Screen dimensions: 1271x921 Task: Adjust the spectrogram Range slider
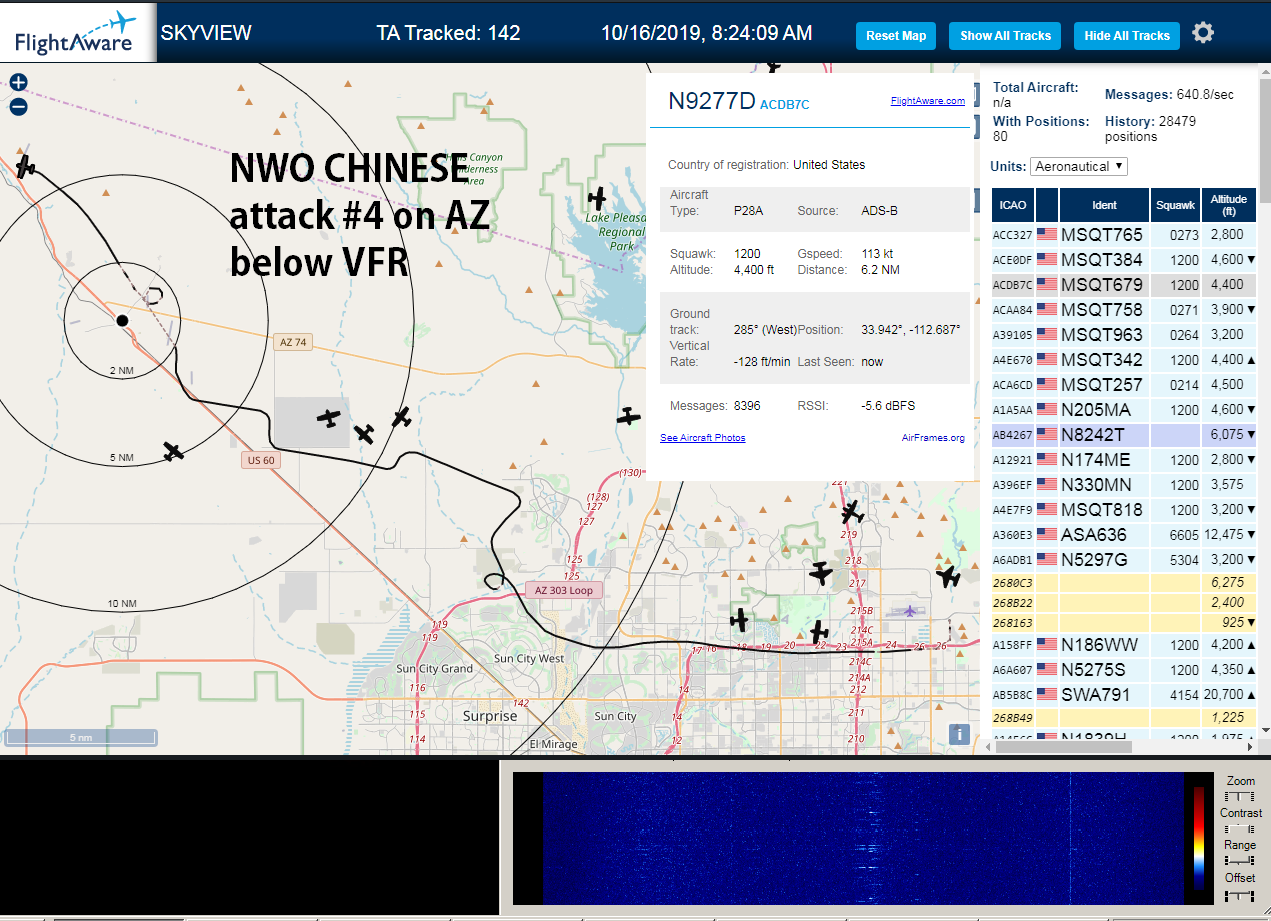tap(1240, 861)
